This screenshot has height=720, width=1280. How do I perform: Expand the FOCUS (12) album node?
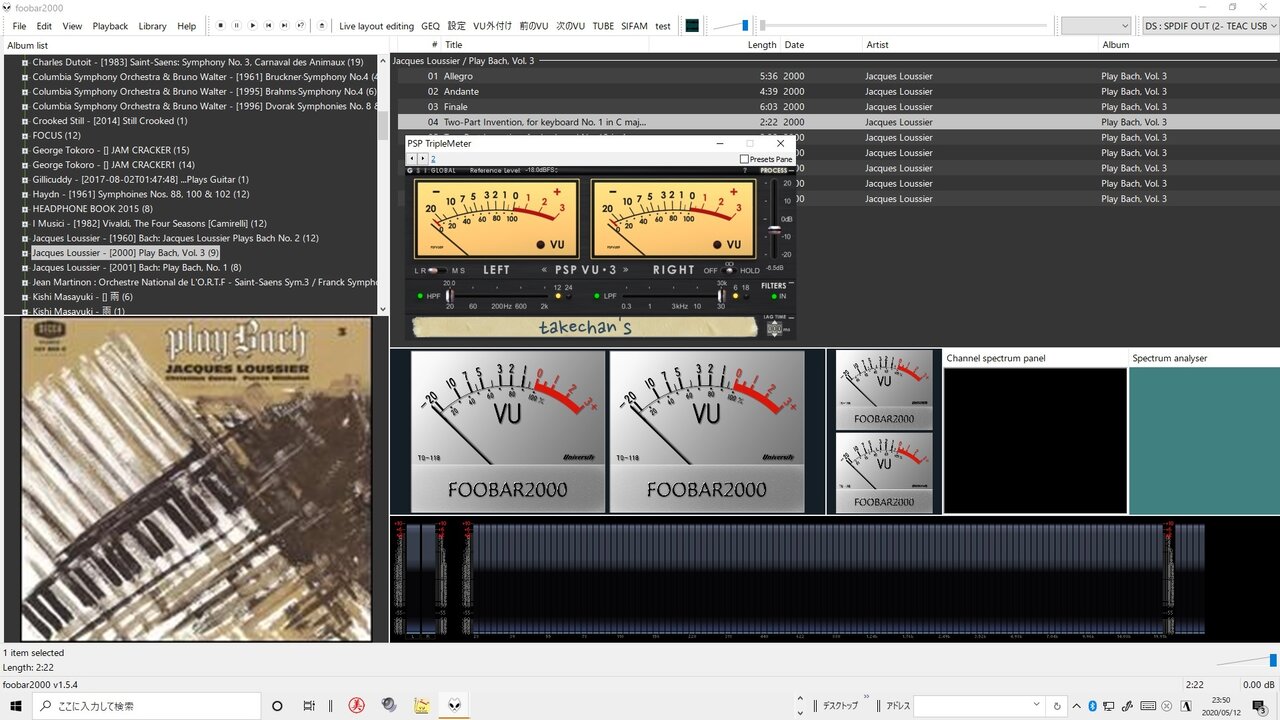pos(25,135)
